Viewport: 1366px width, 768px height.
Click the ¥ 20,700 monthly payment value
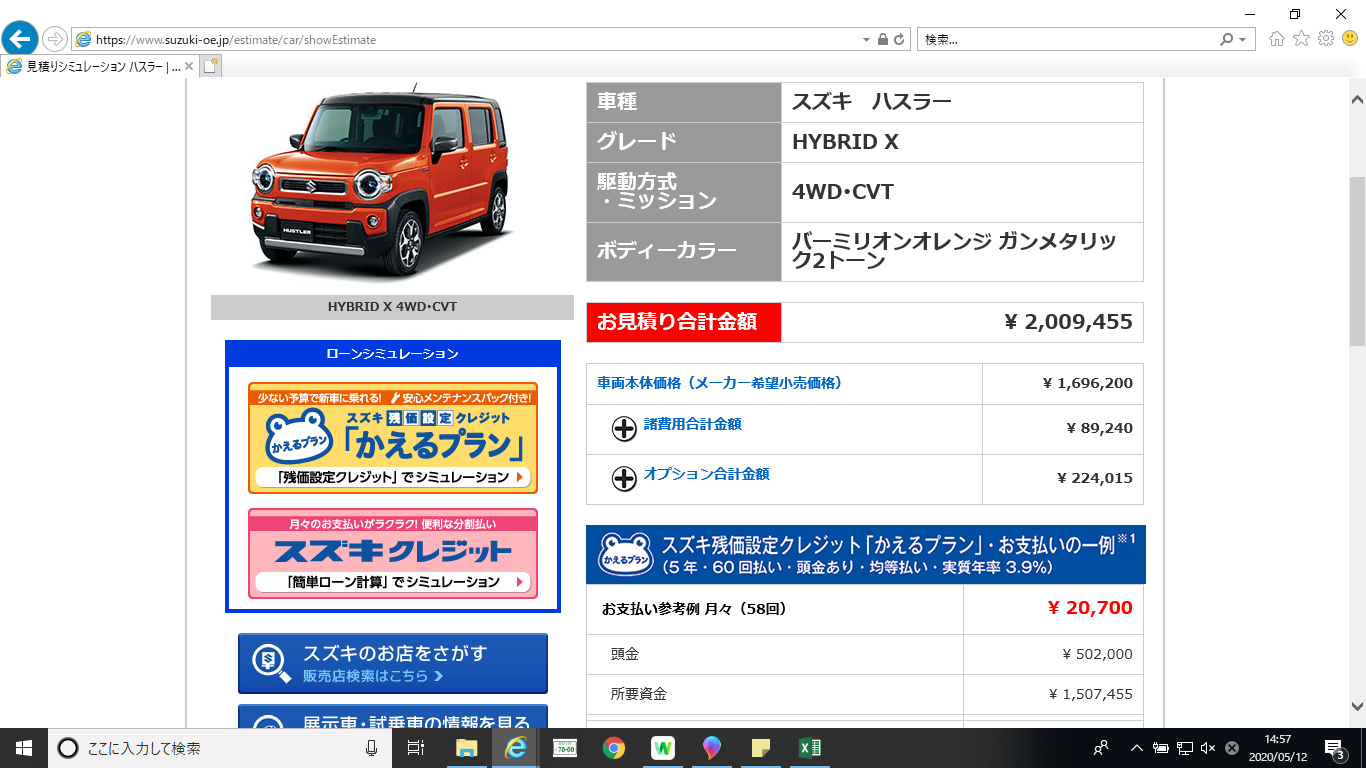pos(1089,608)
